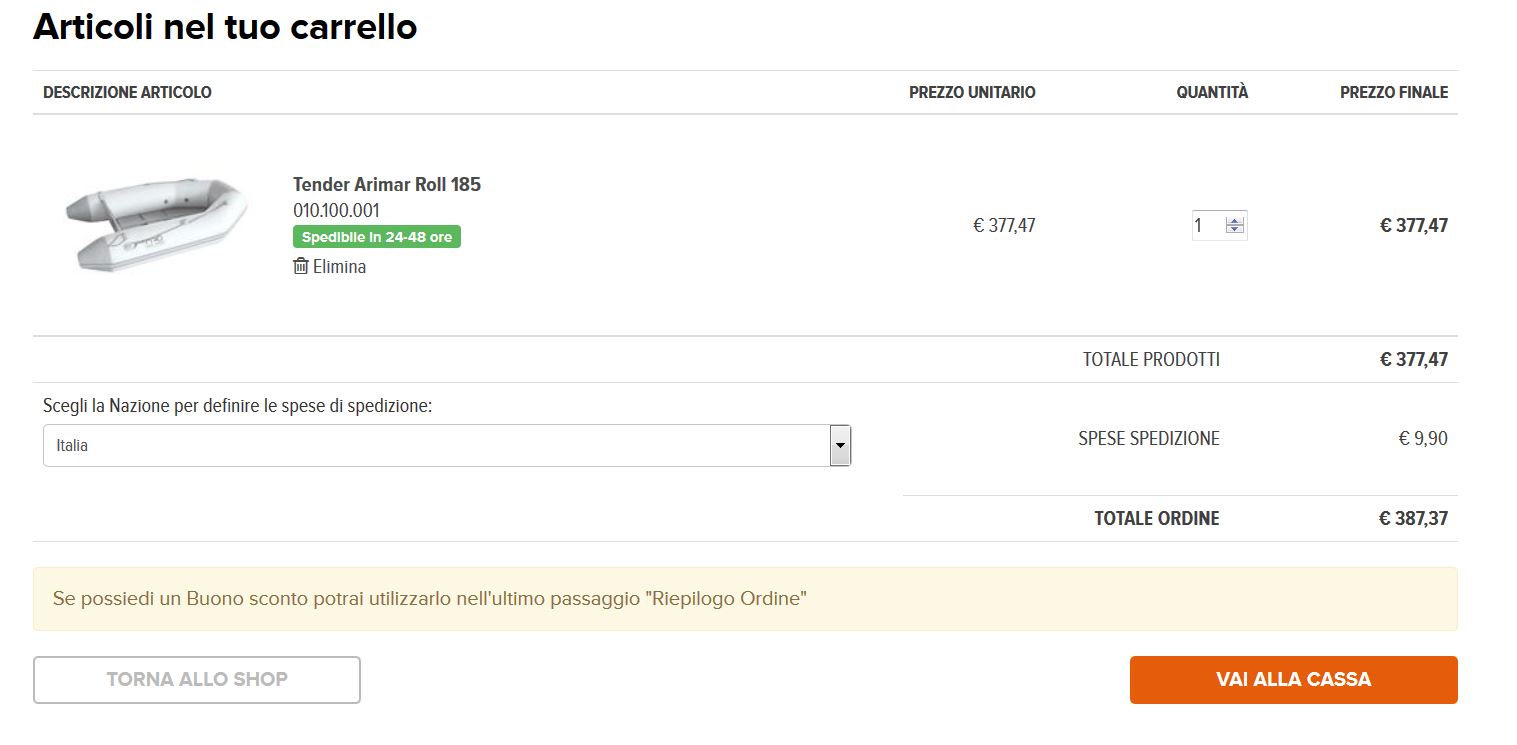Click the Prezzo unitario column header
Image resolution: width=1517 pixels, height=745 pixels.
(972, 92)
